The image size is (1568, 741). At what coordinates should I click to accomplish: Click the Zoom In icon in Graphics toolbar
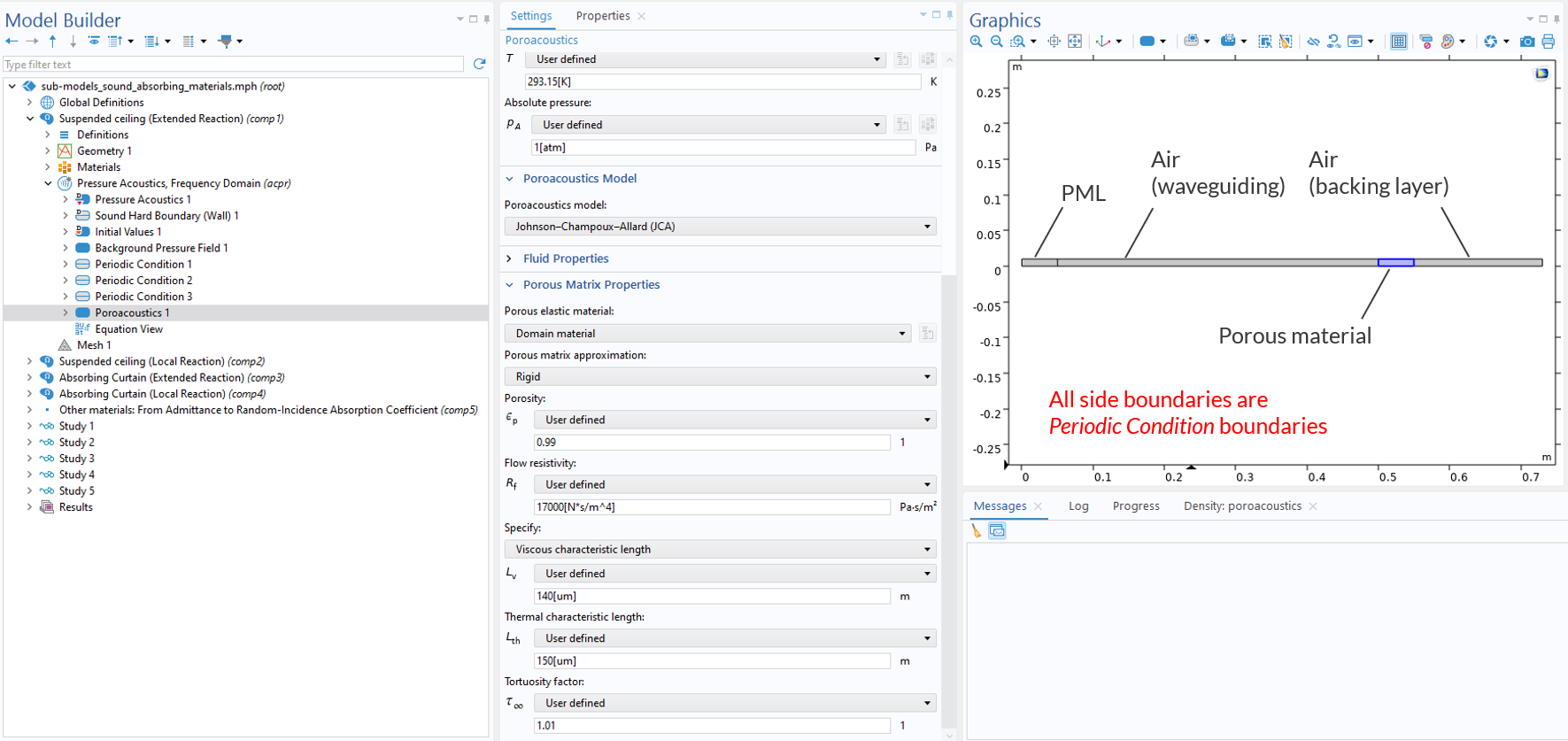pos(976,42)
